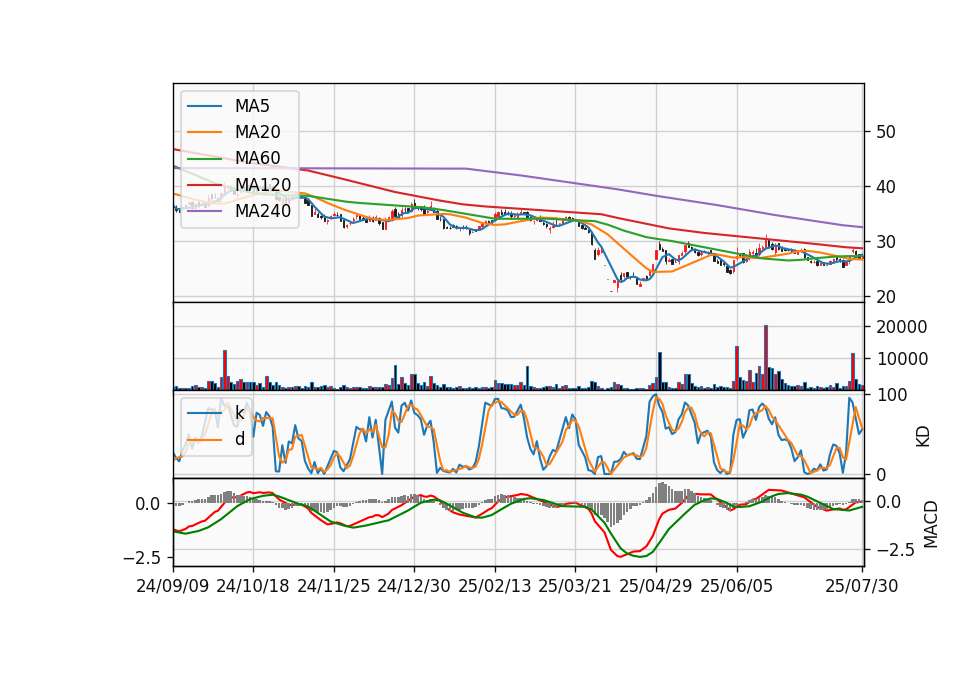Click the 24/11/25 date label

click(334, 586)
